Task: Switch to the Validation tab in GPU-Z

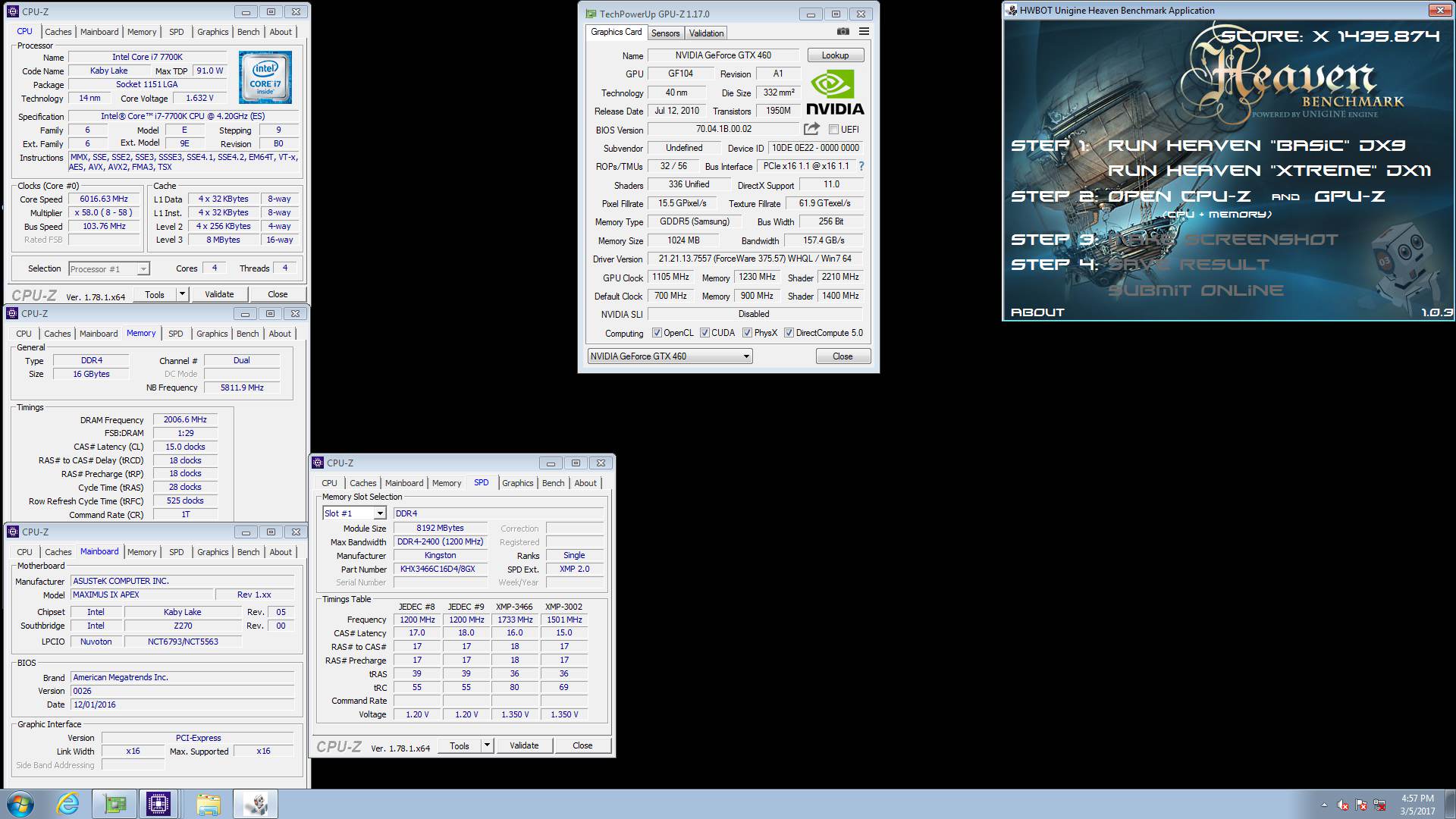Action: 706,33
